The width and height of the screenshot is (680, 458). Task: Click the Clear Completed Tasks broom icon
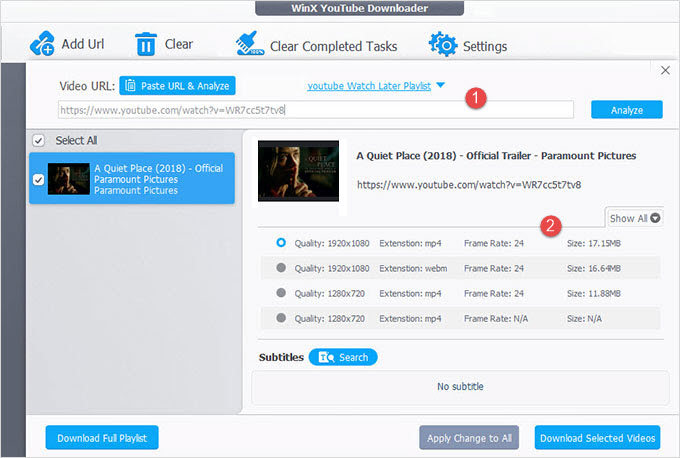pyautogui.click(x=249, y=43)
